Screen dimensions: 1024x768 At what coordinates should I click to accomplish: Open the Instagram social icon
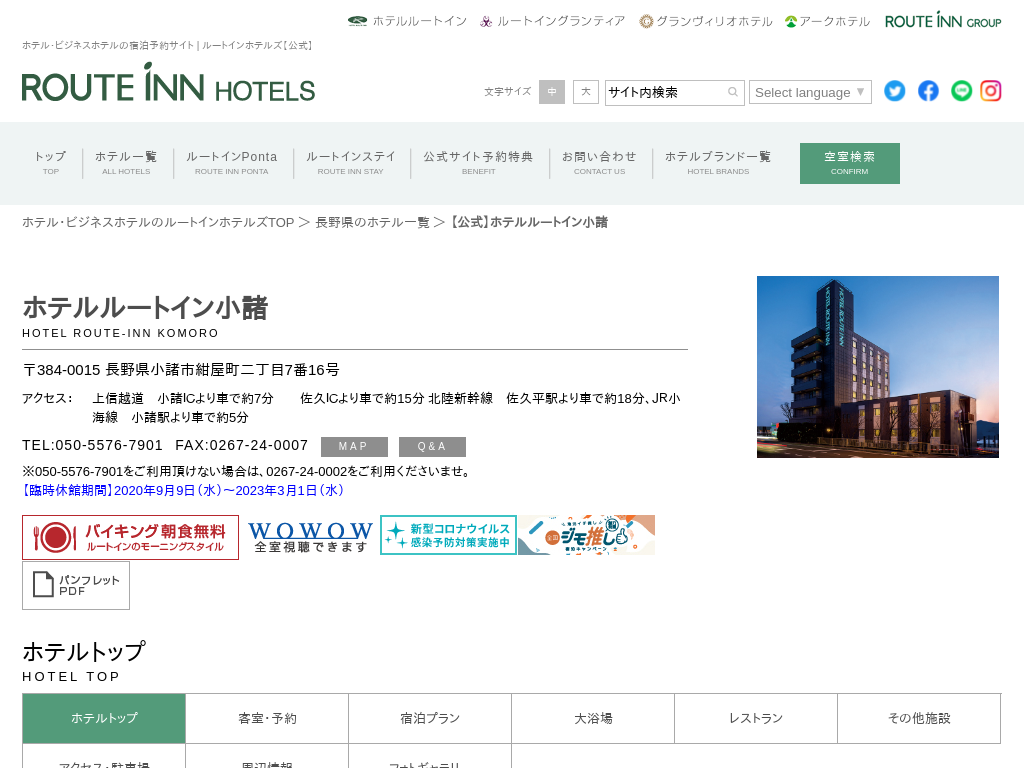(x=991, y=91)
